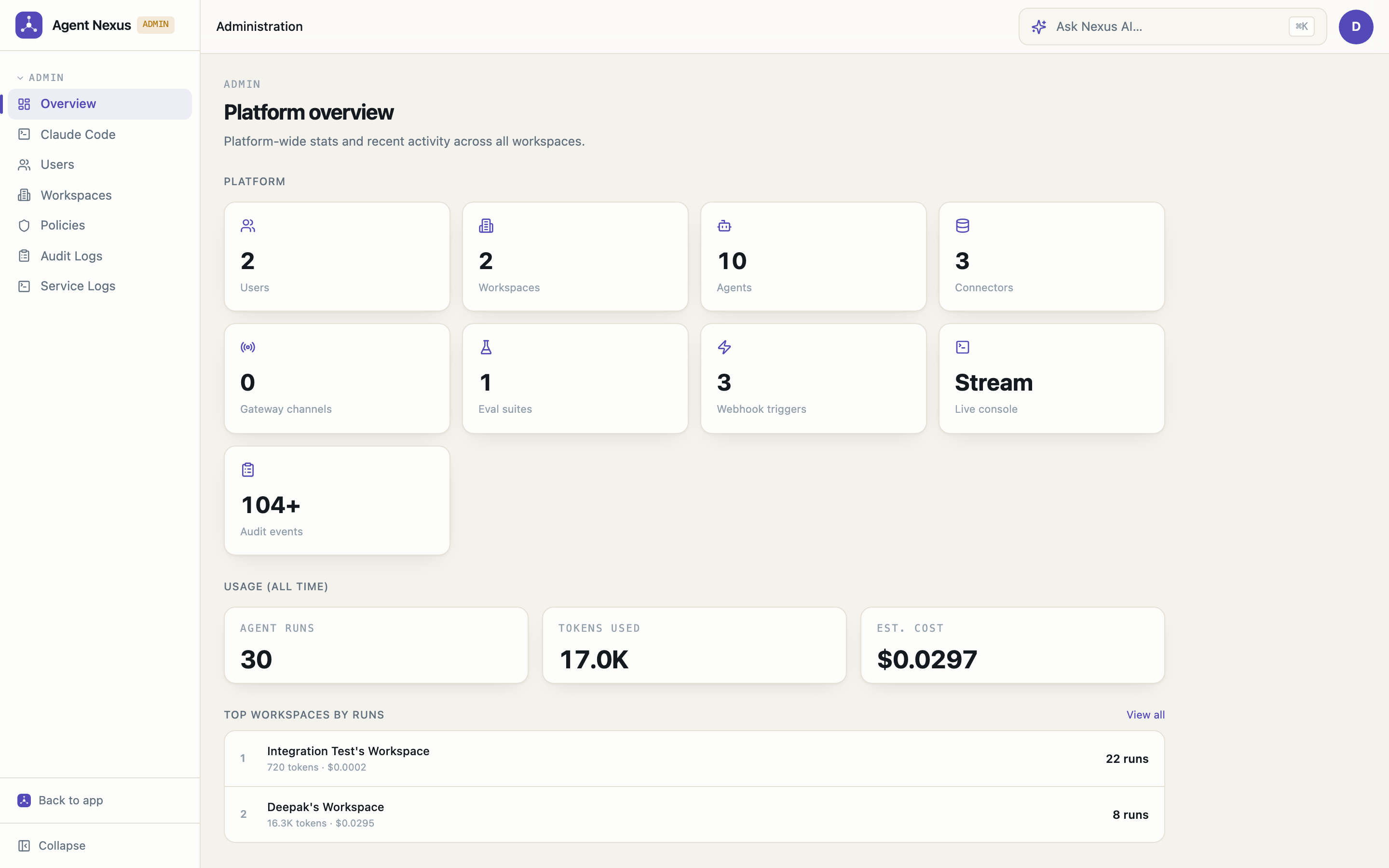Click the Claude Code terminal icon
The width and height of the screenshot is (1389, 868).
[x=24, y=135]
